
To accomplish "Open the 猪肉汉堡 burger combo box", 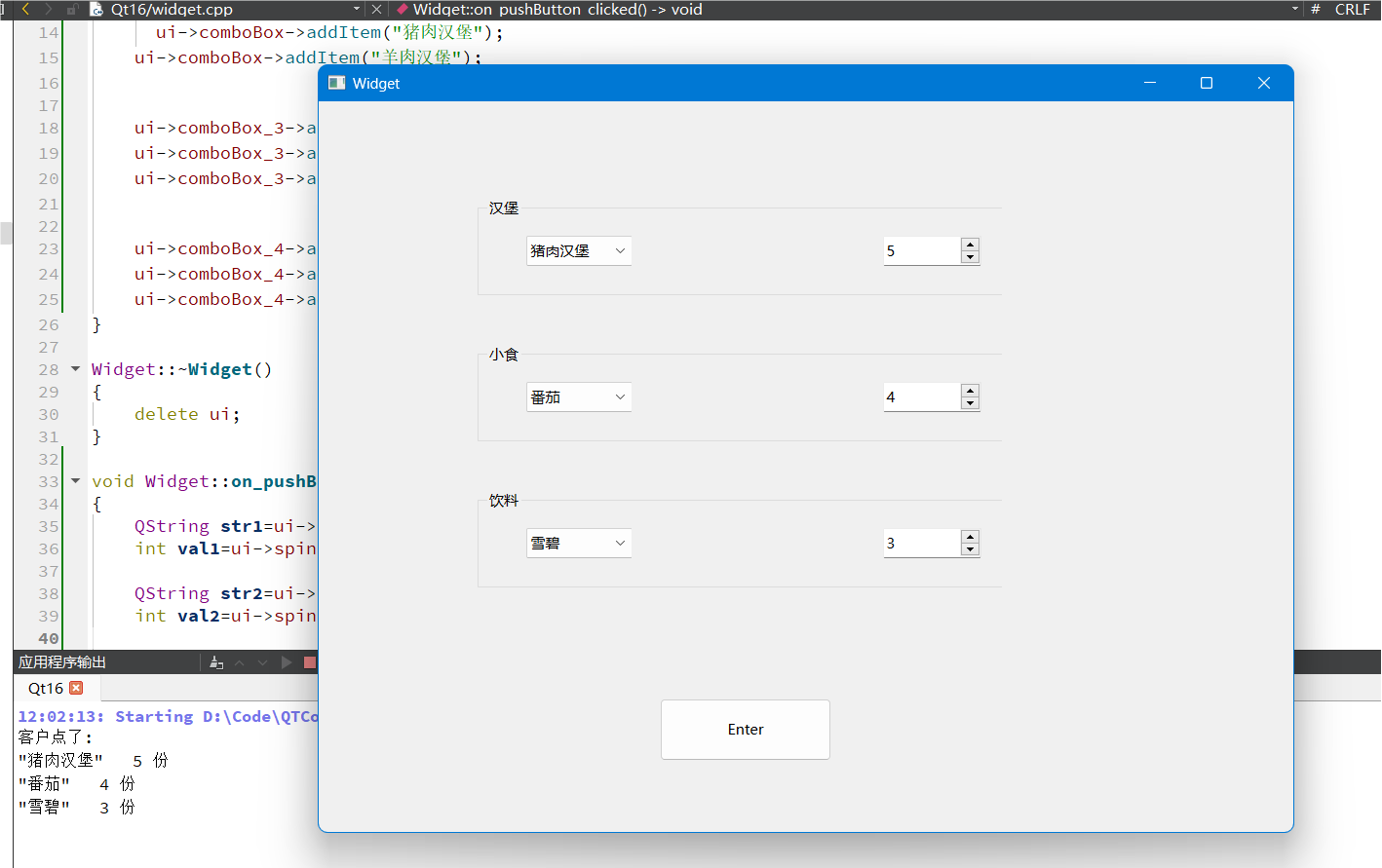I will point(579,251).
